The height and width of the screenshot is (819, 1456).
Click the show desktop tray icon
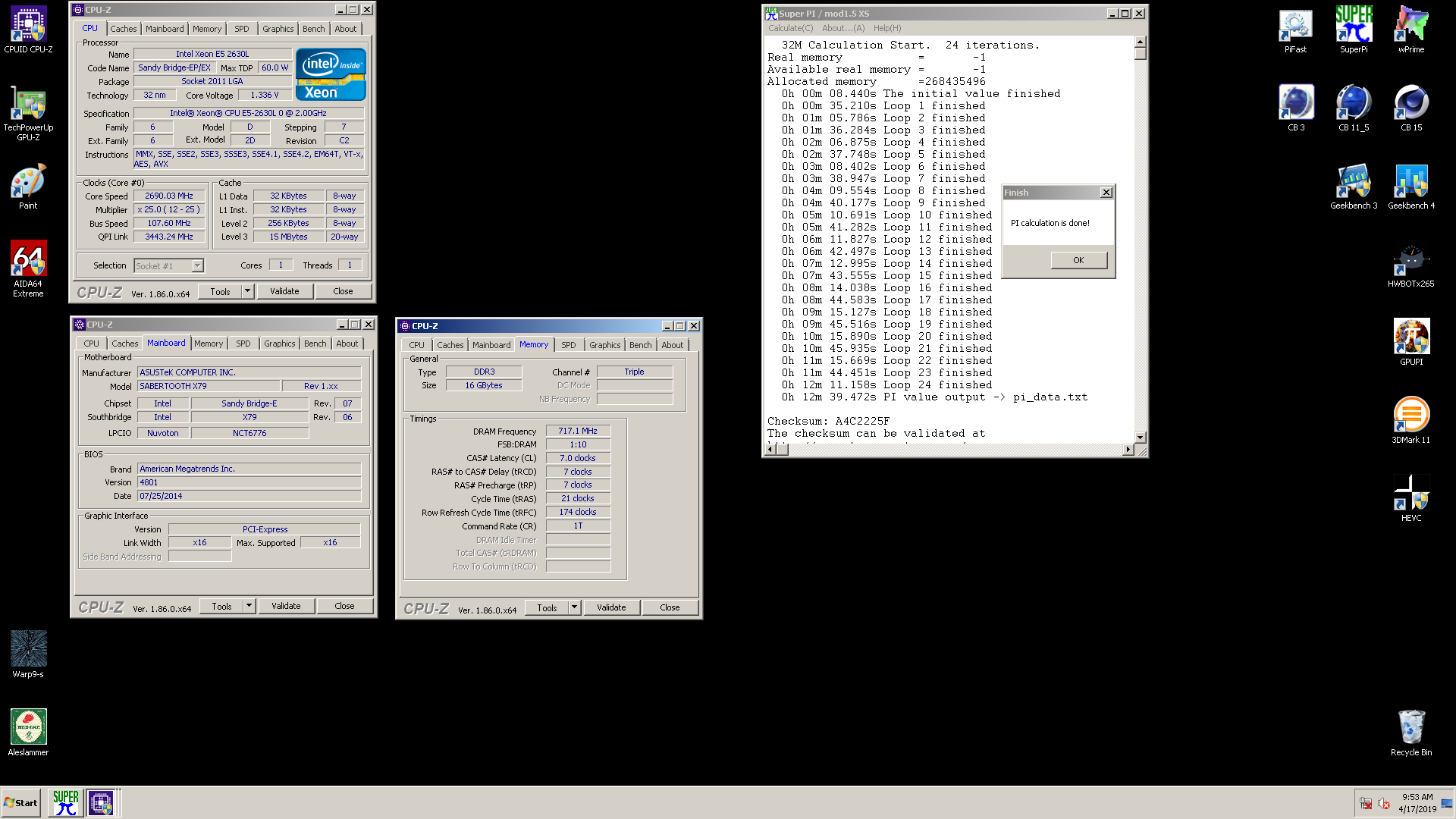1447,803
